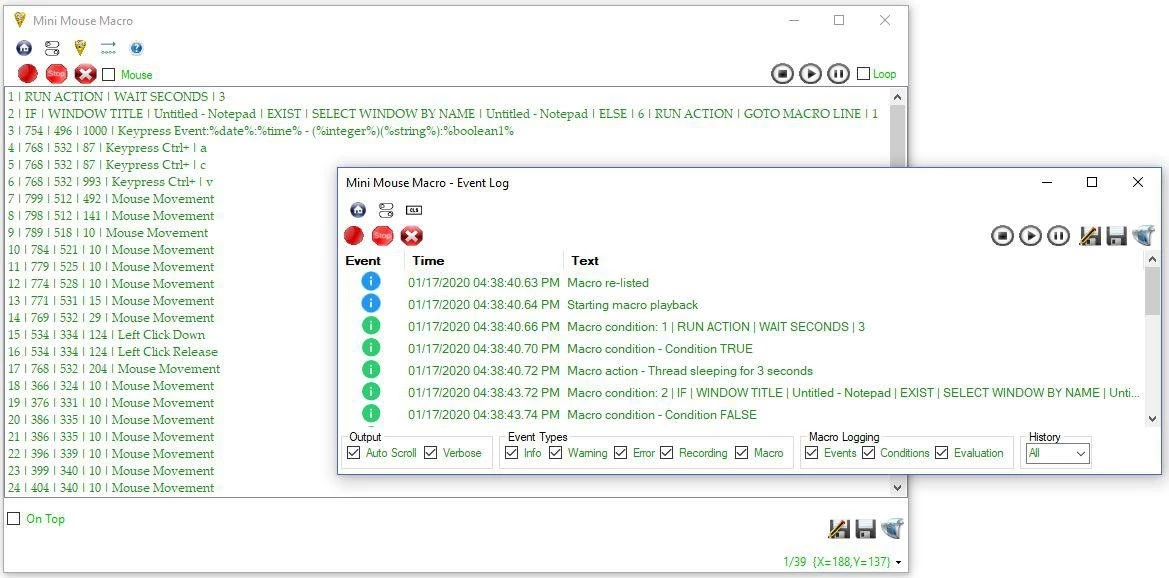Click the CLS clear icon in Event Log
The image size is (1169, 578).
click(x=414, y=210)
